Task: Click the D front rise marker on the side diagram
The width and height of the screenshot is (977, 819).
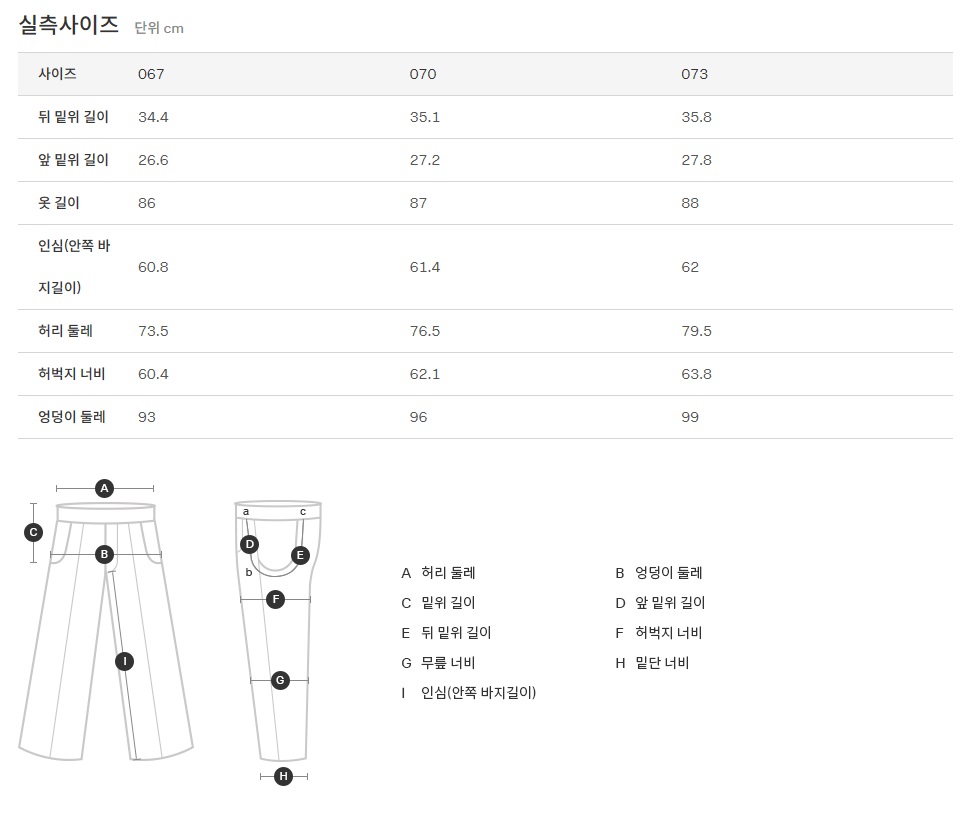Action: coord(250,544)
